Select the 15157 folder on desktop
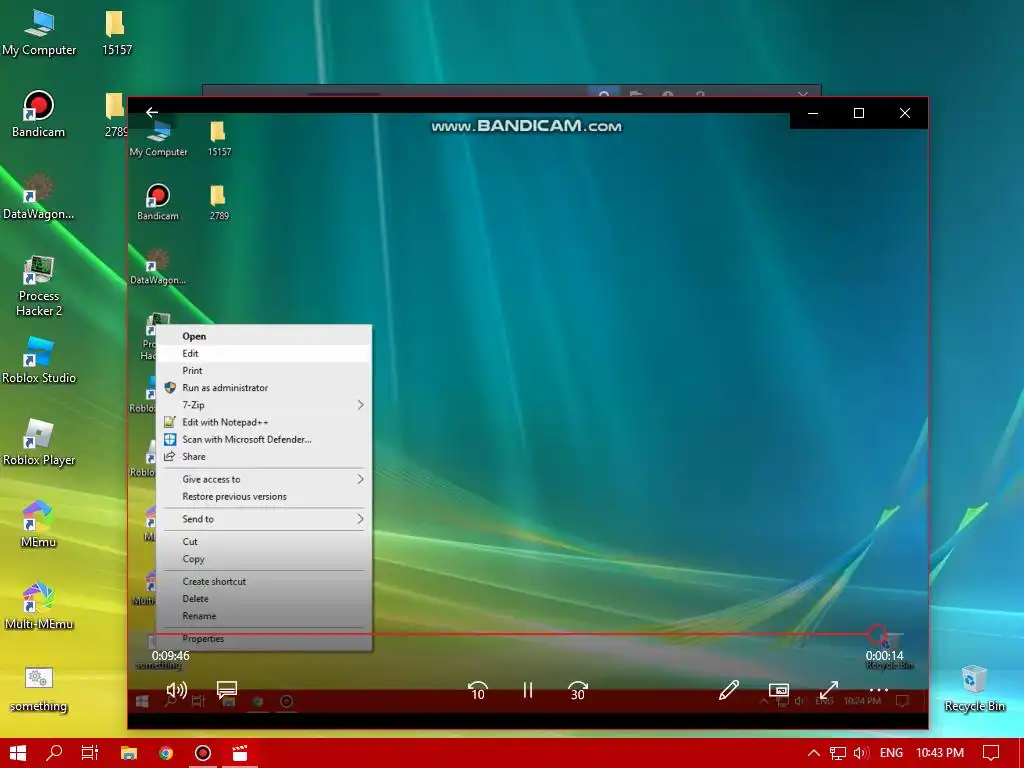Viewport: 1024px width, 768px height. pos(117,32)
